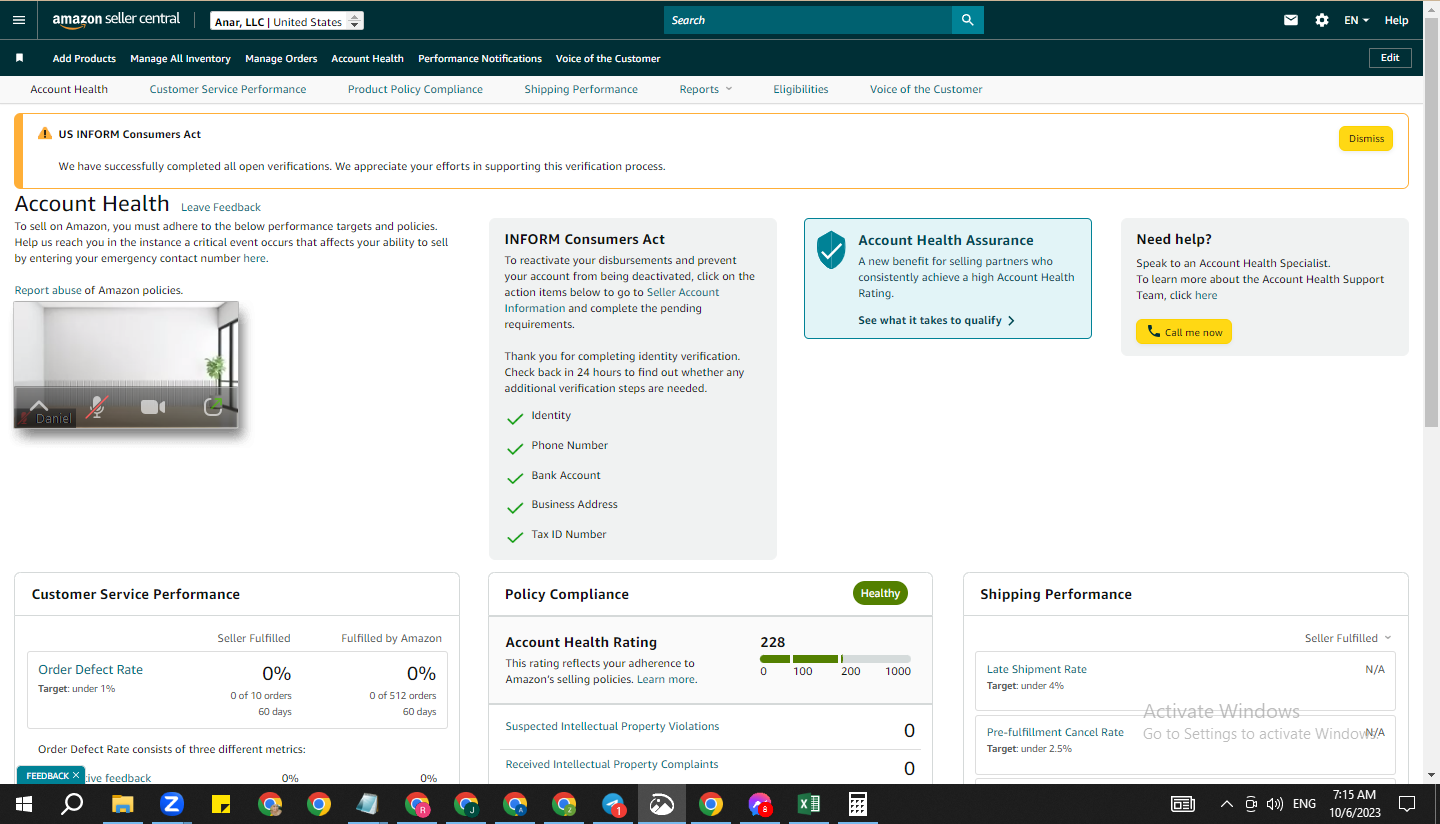Image resolution: width=1440 pixels, height=824 pixels.
Task: Open Received Intellectual Property Complaints
Action: [612, 764]
